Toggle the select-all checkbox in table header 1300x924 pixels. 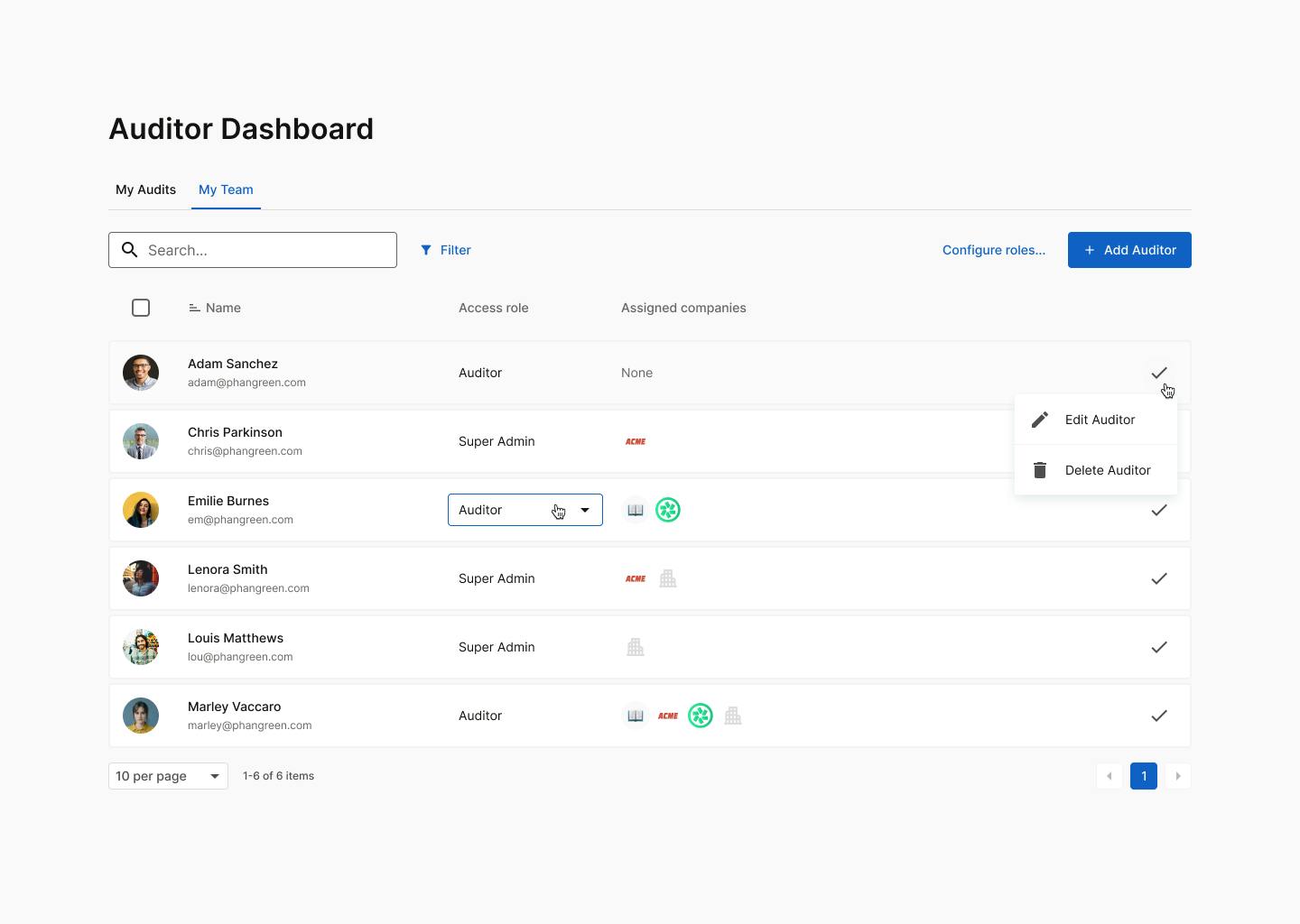point(141,308)
